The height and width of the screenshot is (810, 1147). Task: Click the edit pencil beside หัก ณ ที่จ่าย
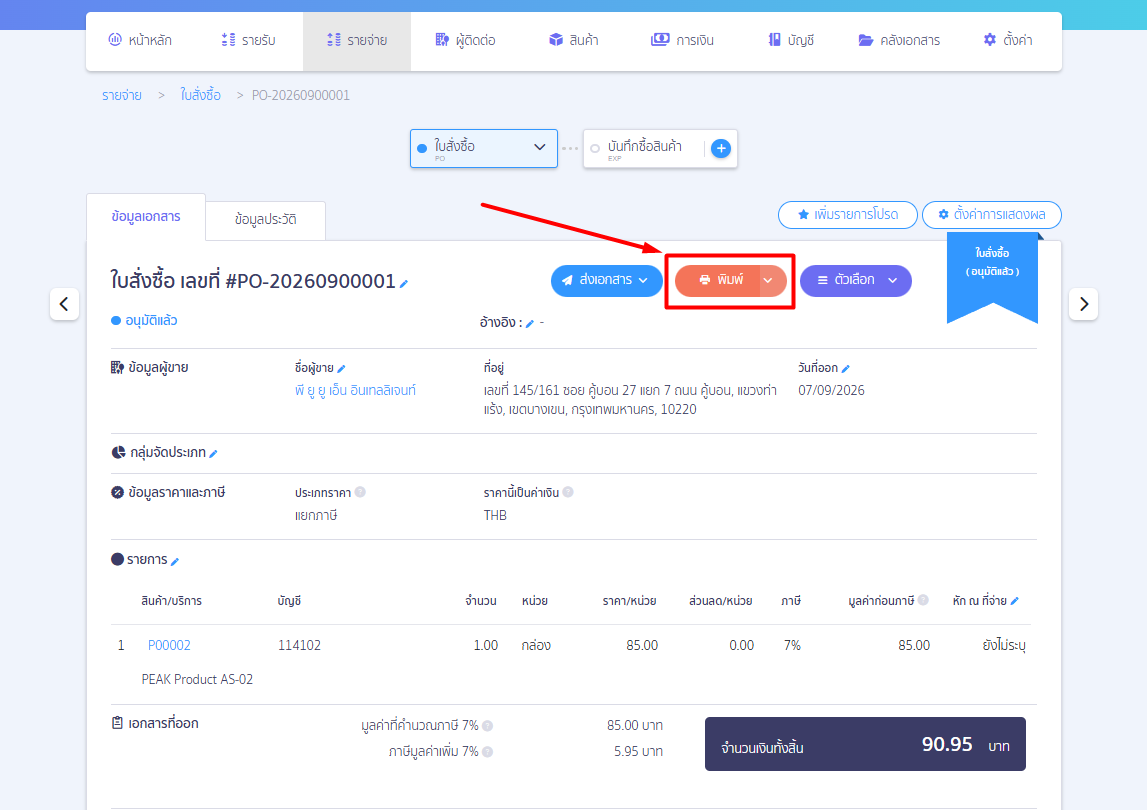[1014, 601]
